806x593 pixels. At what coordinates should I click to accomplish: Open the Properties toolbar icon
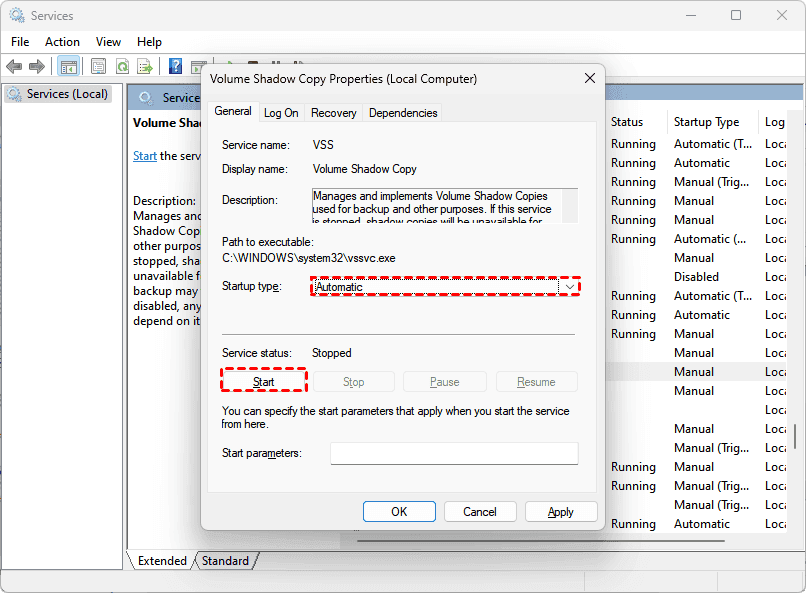coord(98,67)
